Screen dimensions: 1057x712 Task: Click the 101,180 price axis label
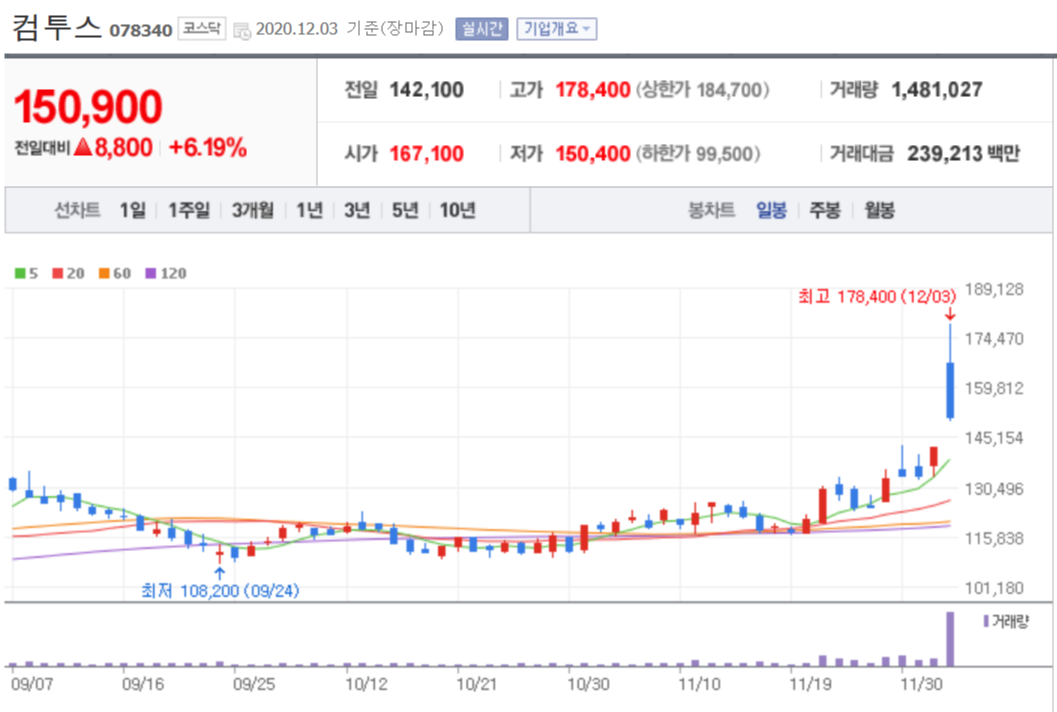pos(994,588)
